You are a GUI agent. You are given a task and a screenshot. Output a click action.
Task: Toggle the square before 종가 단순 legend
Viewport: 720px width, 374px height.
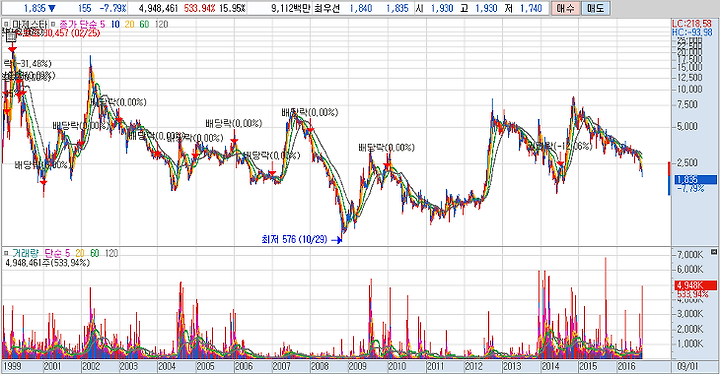(53, 24)
